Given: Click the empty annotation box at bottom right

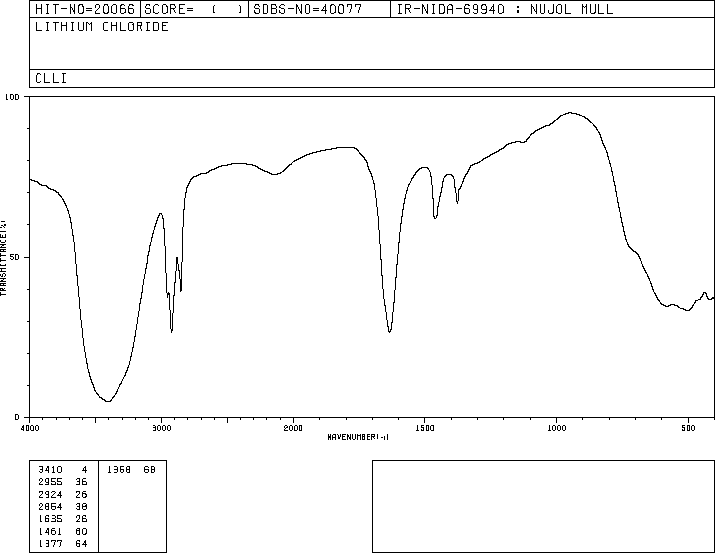Looking at the screenshot, I should [543, 506].
